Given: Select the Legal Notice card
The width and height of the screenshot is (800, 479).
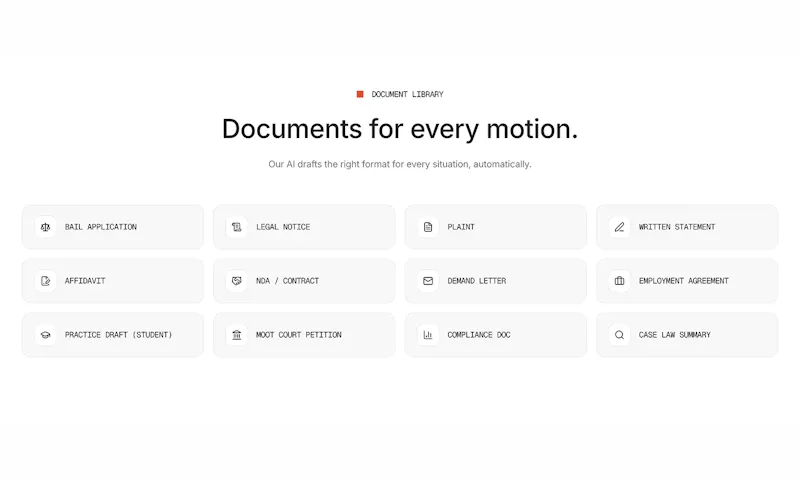Looking at the screenshot, I should tap(304, 227).
